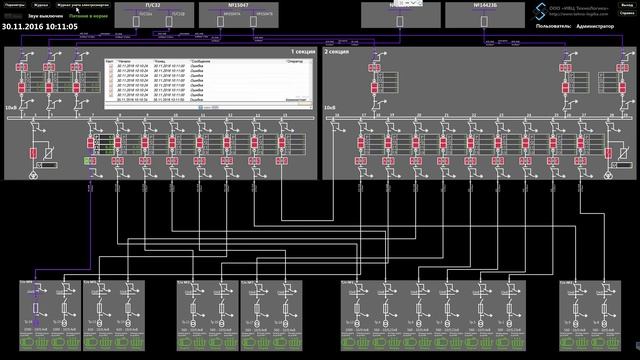Click the Звук выключен status text
640x360 pixels.
(x=45, y=16)
